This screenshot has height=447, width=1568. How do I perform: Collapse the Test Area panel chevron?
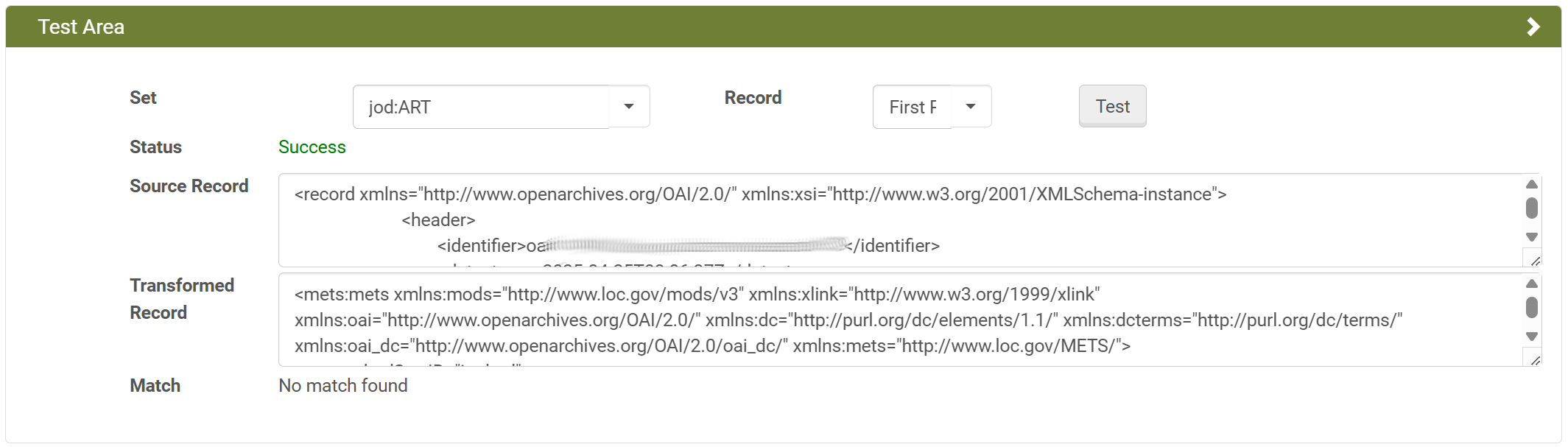[1533, 27]
